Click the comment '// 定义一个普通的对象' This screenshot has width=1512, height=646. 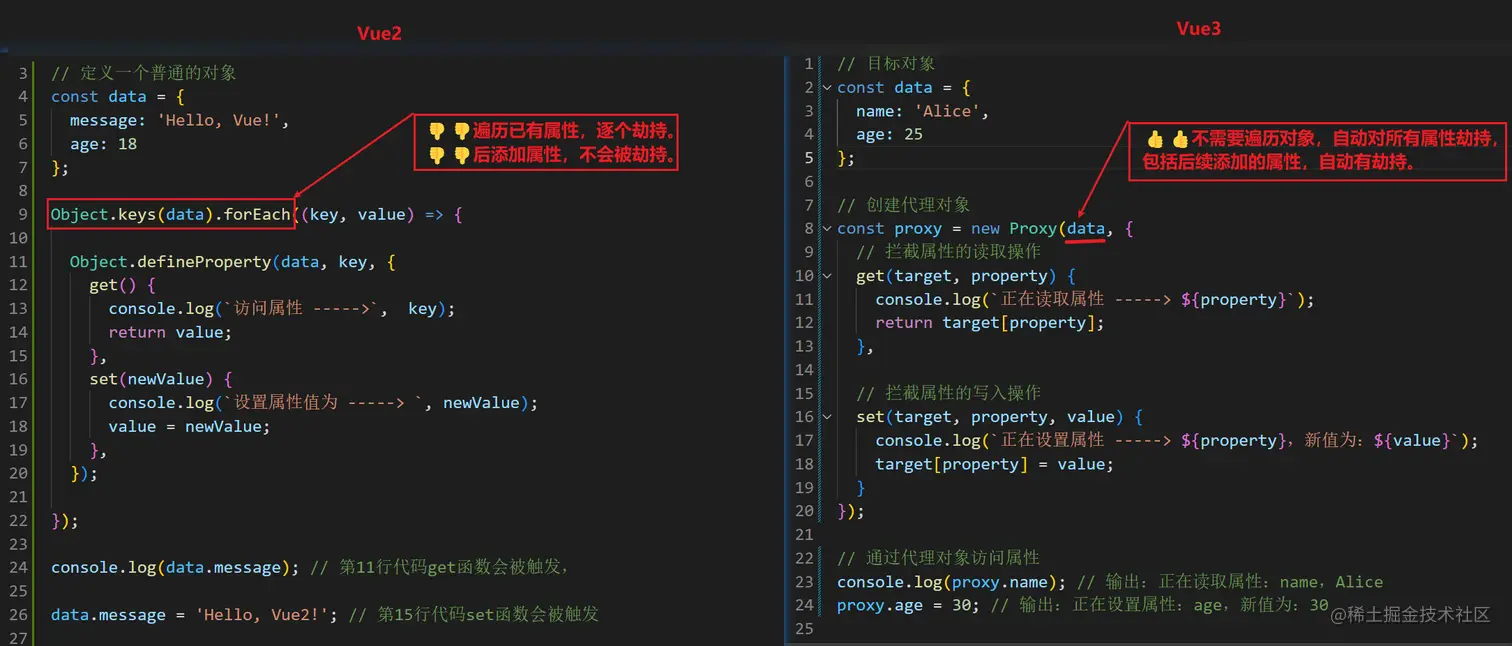tap(144, 73)
